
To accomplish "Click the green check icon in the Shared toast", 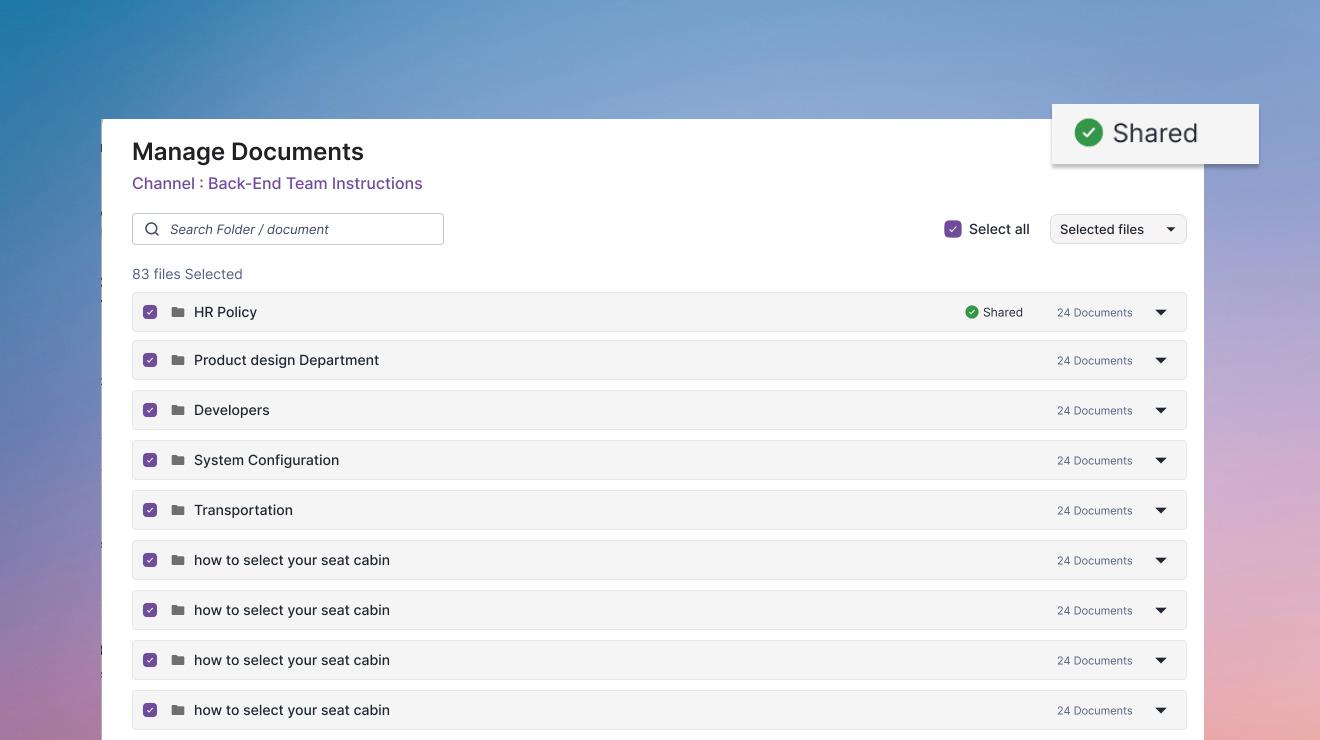I will tap(1088, 133).
